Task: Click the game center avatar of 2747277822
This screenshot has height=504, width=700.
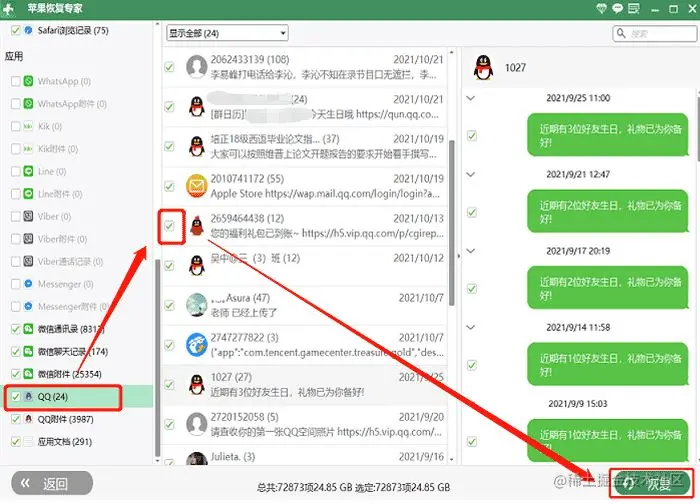Action: point(196,345)
